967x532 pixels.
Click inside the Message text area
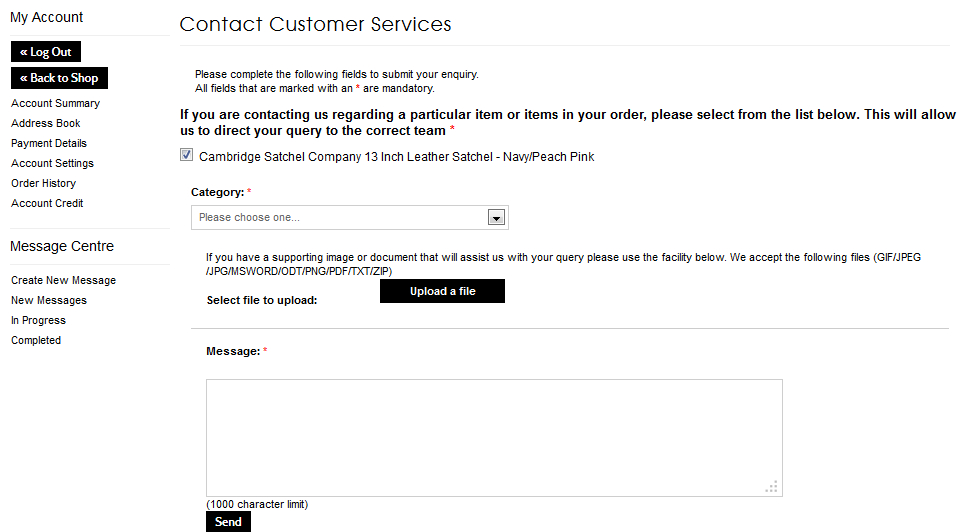click(494, 437)
